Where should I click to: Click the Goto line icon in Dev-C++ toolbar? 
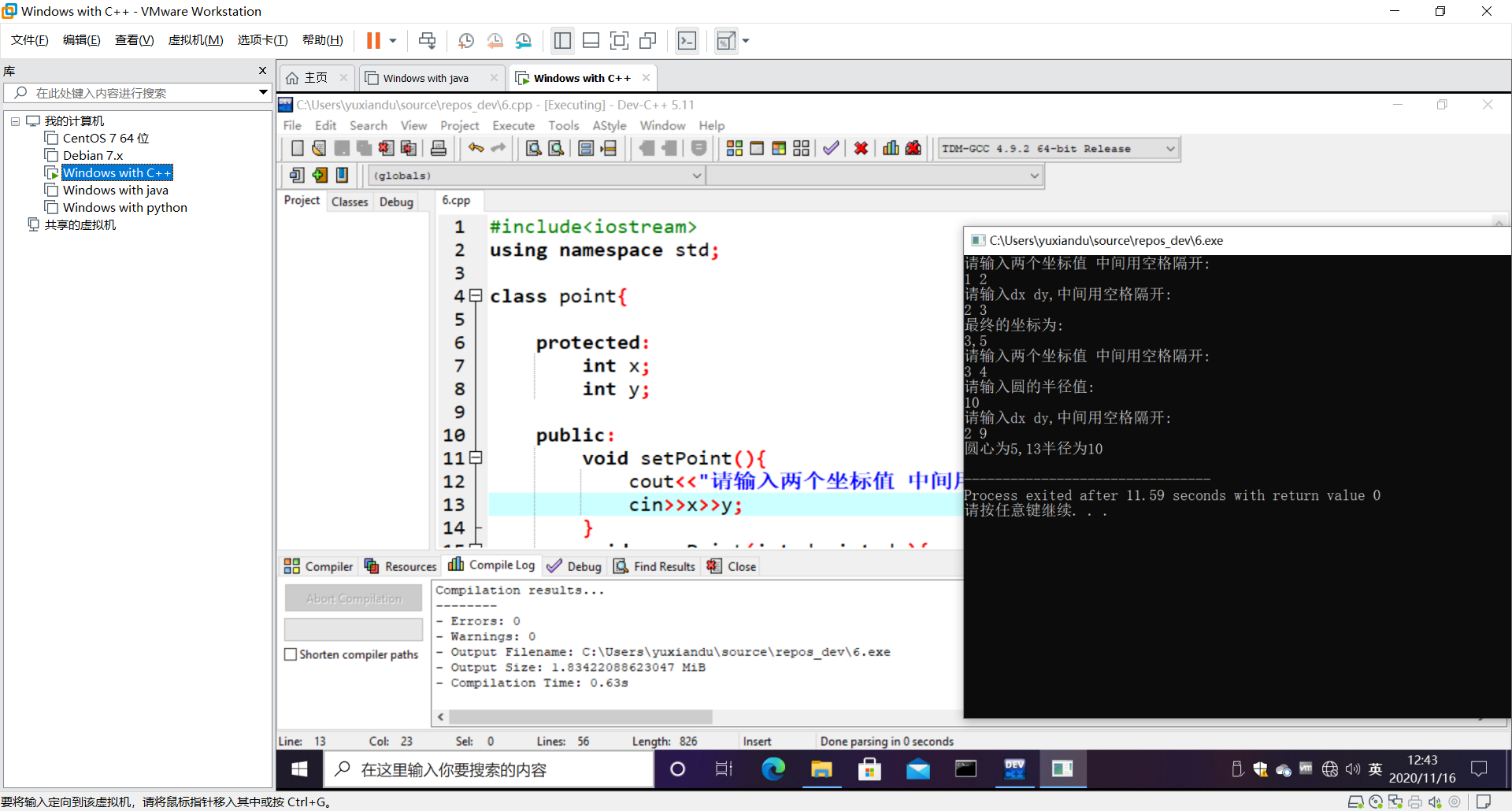tap(609, 148)
